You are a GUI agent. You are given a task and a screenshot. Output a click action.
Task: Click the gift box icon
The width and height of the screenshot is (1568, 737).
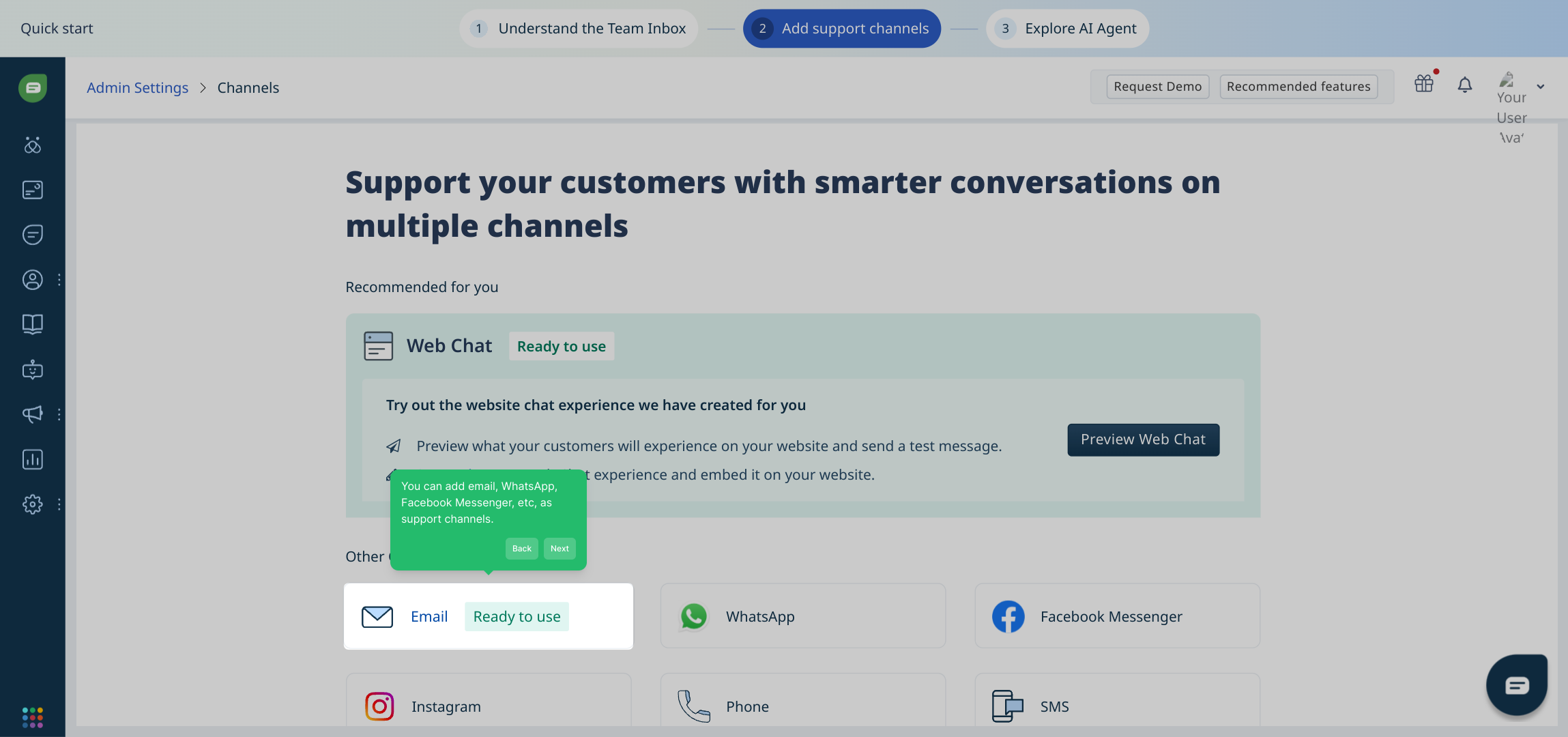1424,84
